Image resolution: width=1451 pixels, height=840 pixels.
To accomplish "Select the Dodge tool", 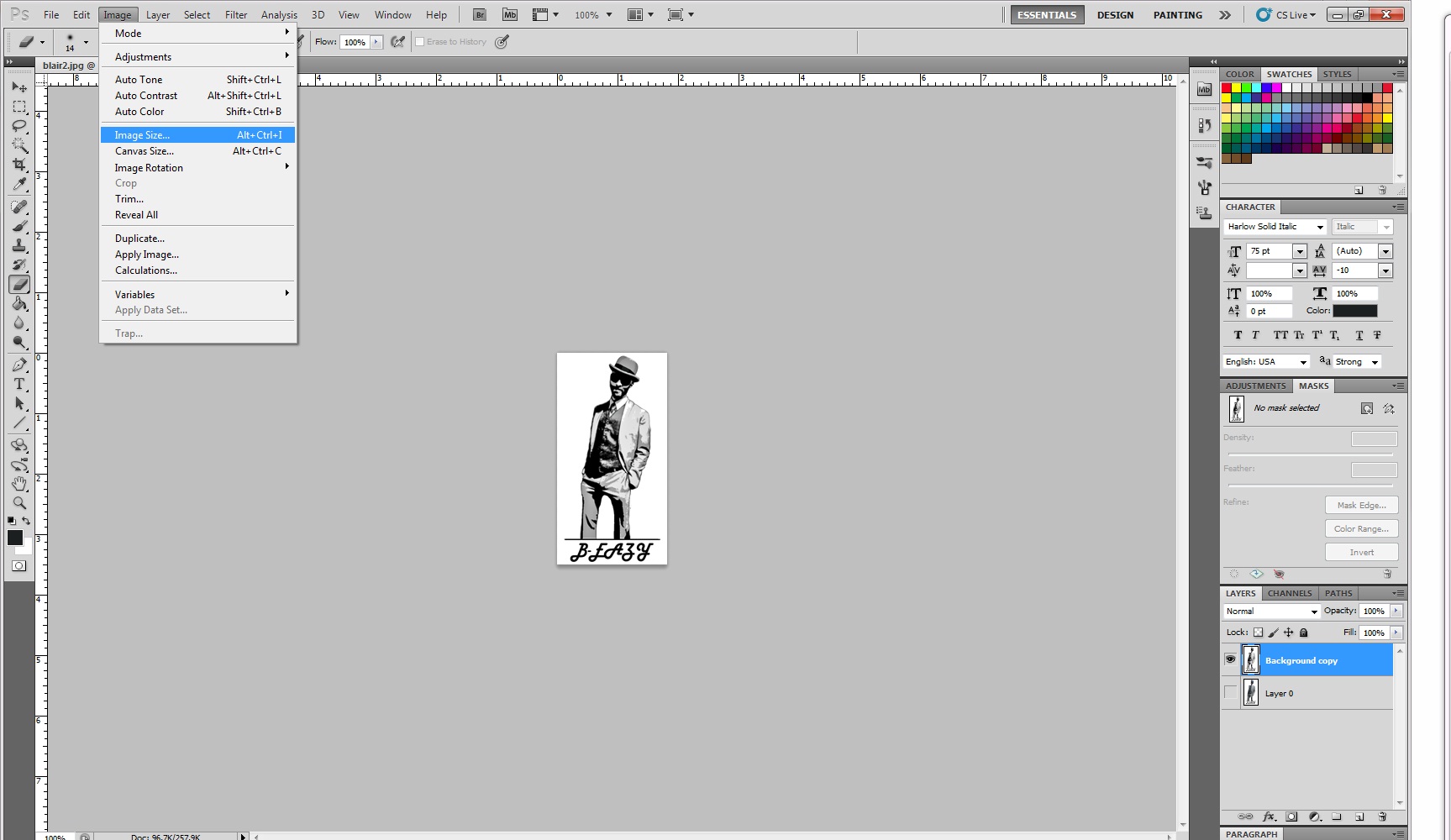I will pyautogui.click(x=19, y=343).
